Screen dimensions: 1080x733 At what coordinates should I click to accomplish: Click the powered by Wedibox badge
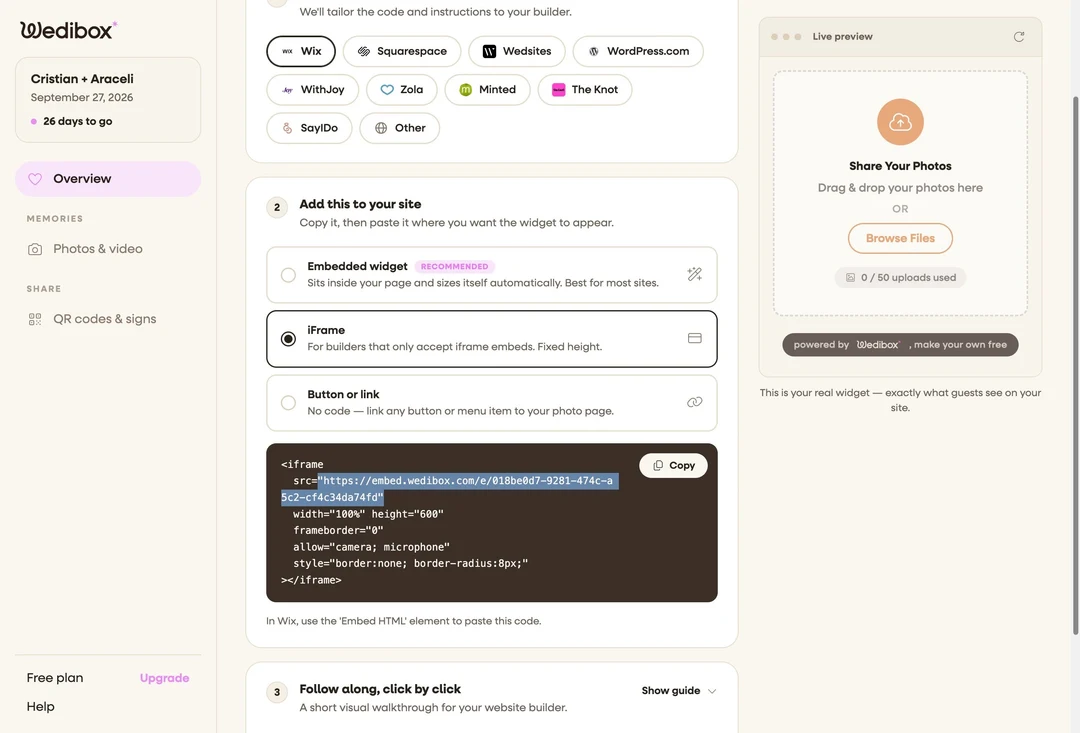click(900, 344)
